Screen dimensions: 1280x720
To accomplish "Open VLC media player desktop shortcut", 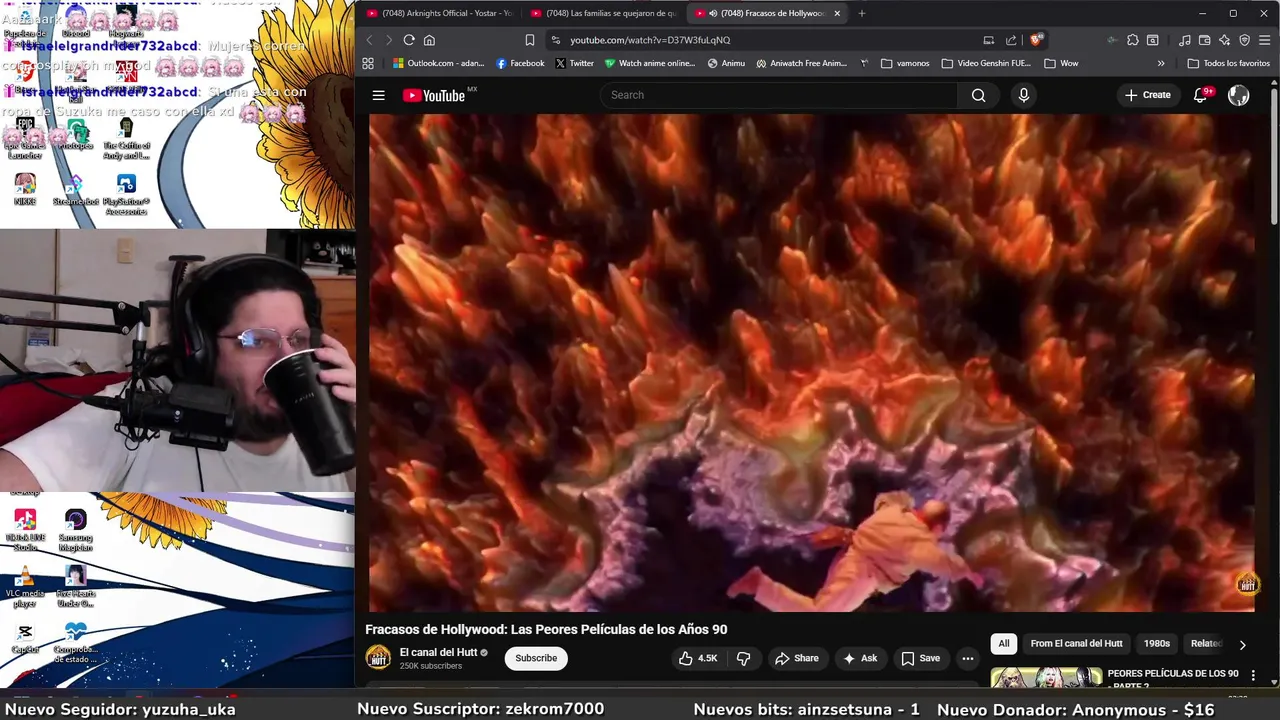I will point(25,587).
